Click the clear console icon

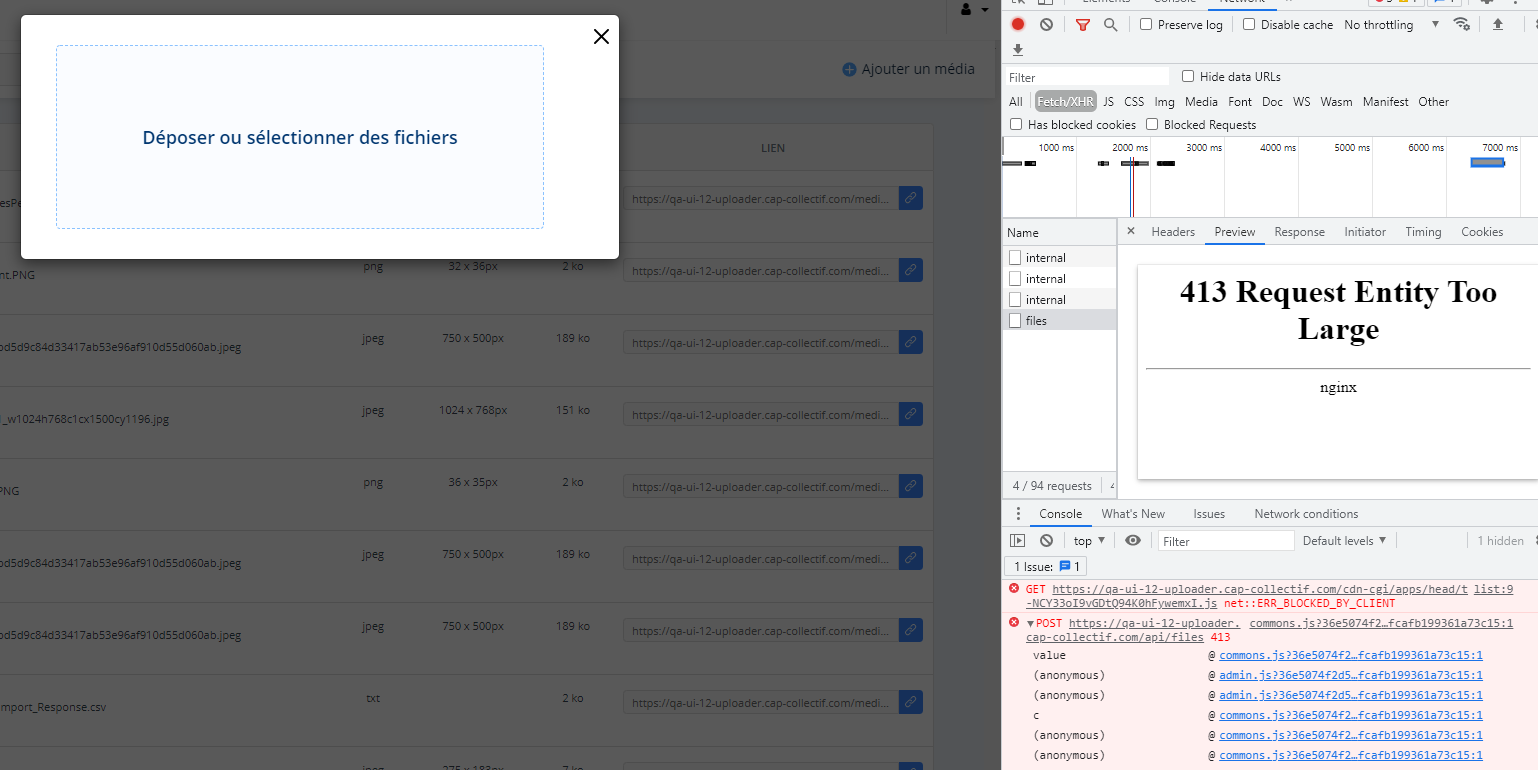tap(1046, 540)
